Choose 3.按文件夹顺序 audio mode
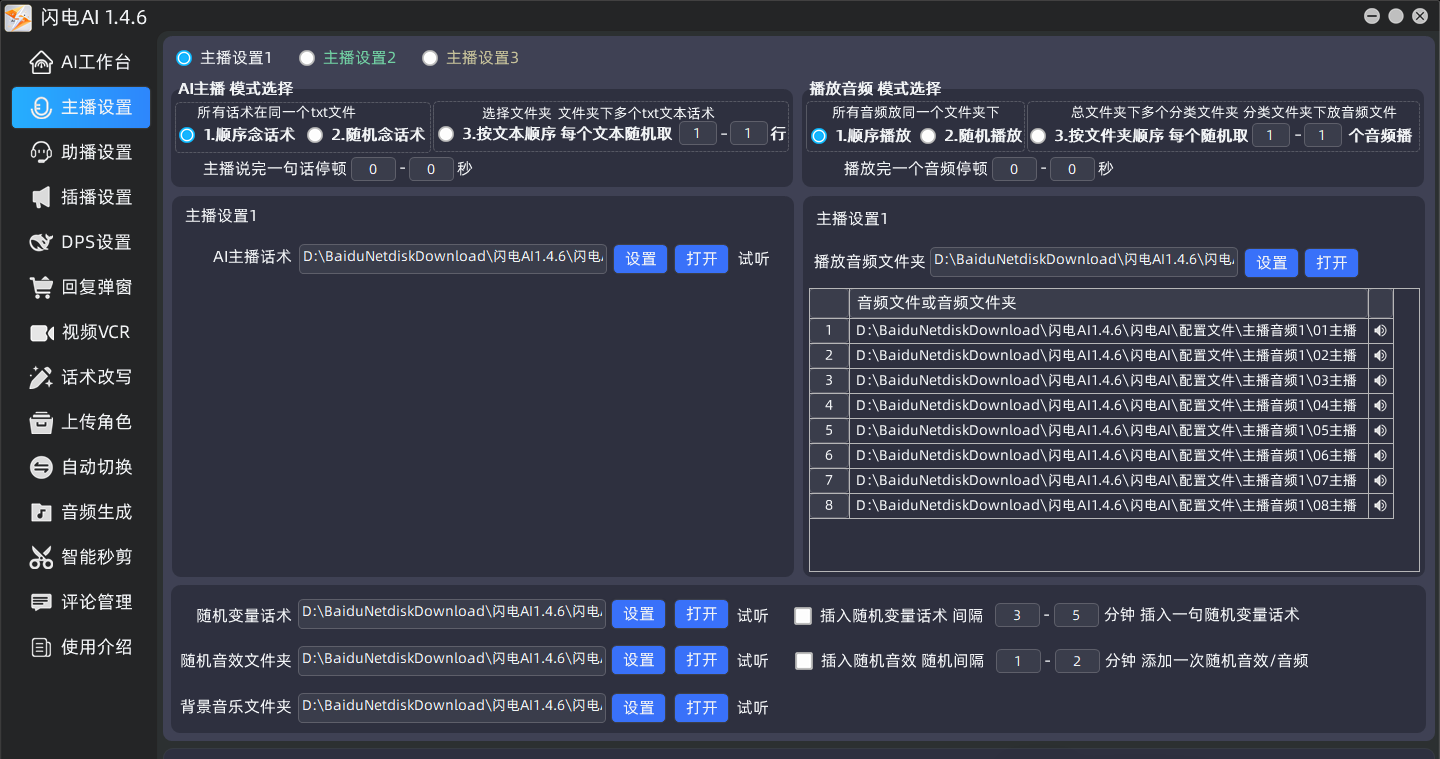 pyautogui.click(x=1038, y=136)
